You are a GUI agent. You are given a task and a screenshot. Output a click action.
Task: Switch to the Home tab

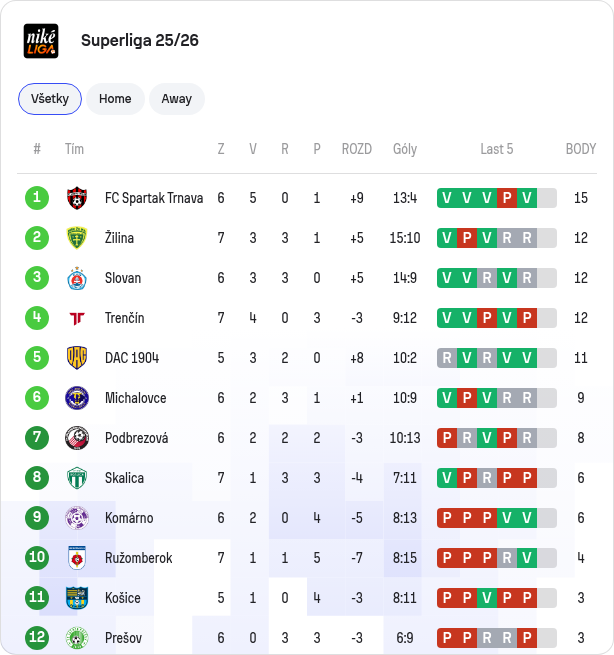click(115, 99)
